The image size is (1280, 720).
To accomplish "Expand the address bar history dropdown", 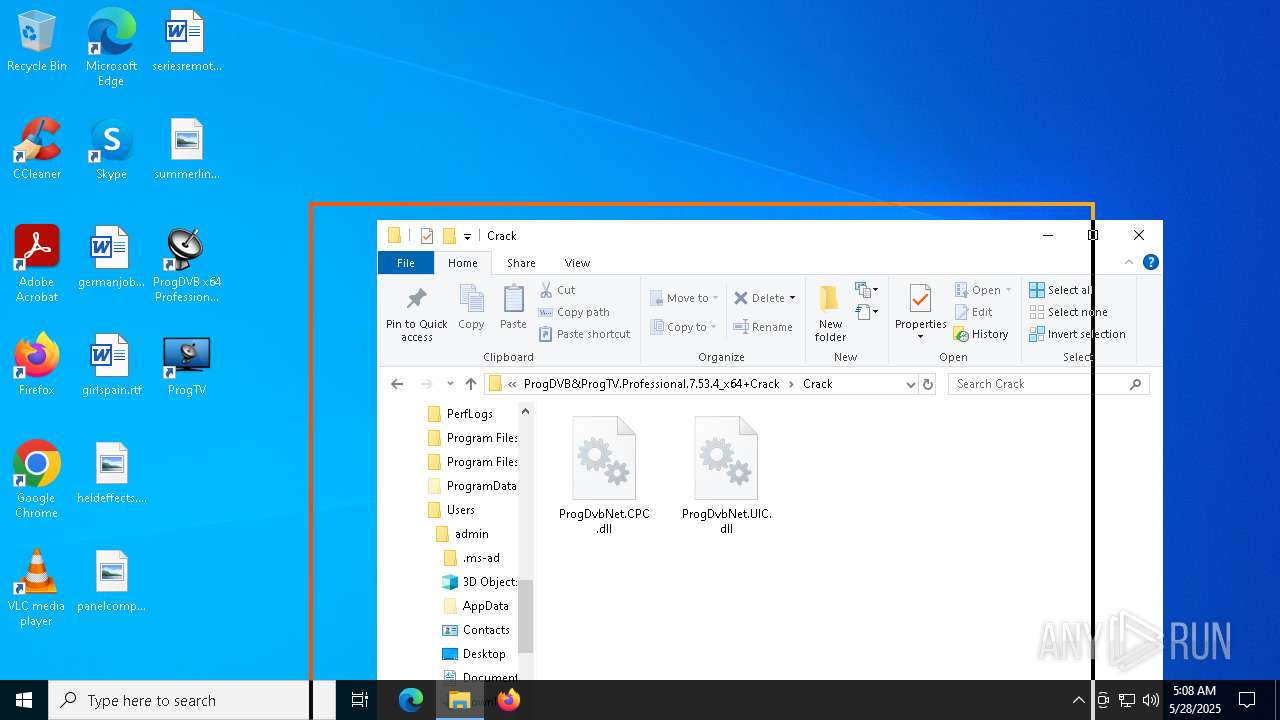I will point(911,384).
